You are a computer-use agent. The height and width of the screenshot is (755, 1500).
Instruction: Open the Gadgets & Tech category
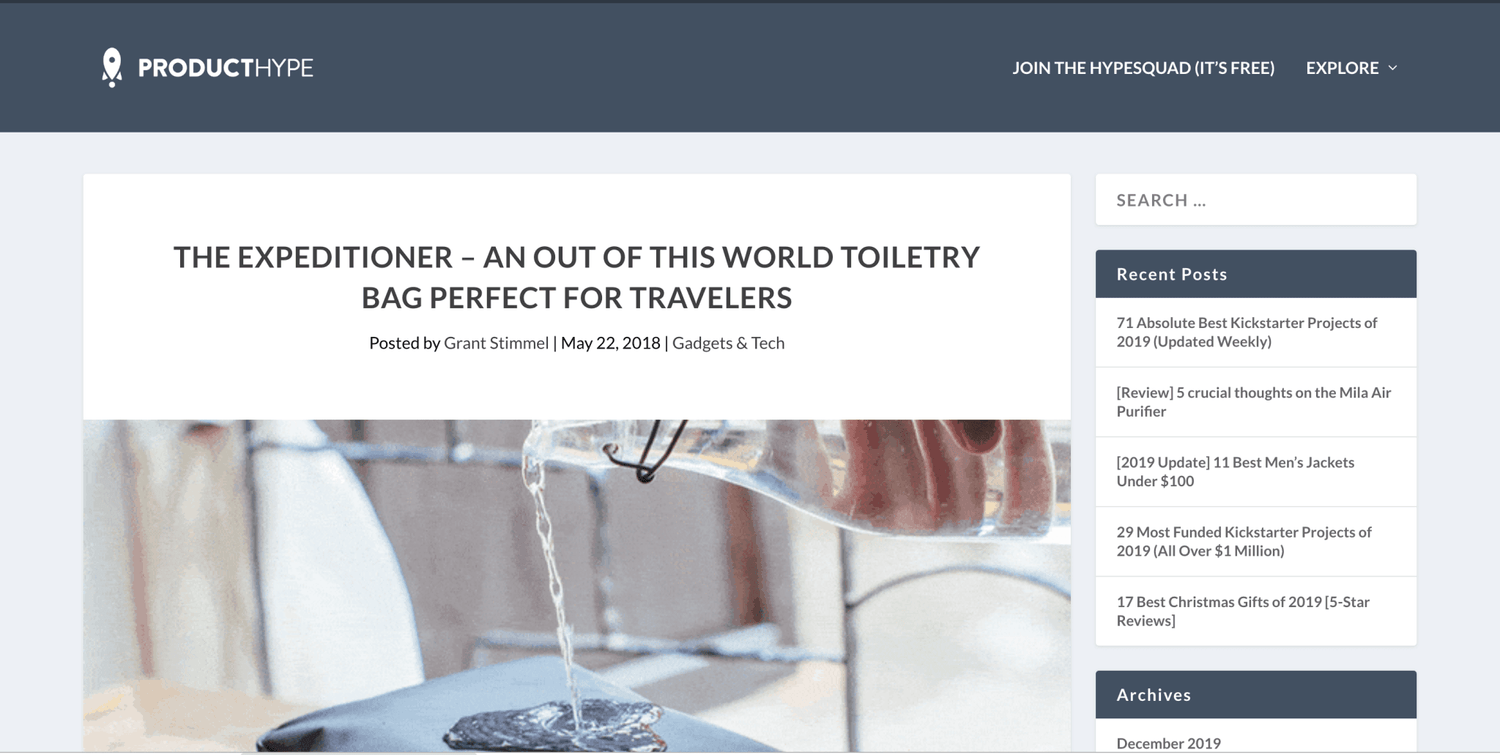(728, 343)
